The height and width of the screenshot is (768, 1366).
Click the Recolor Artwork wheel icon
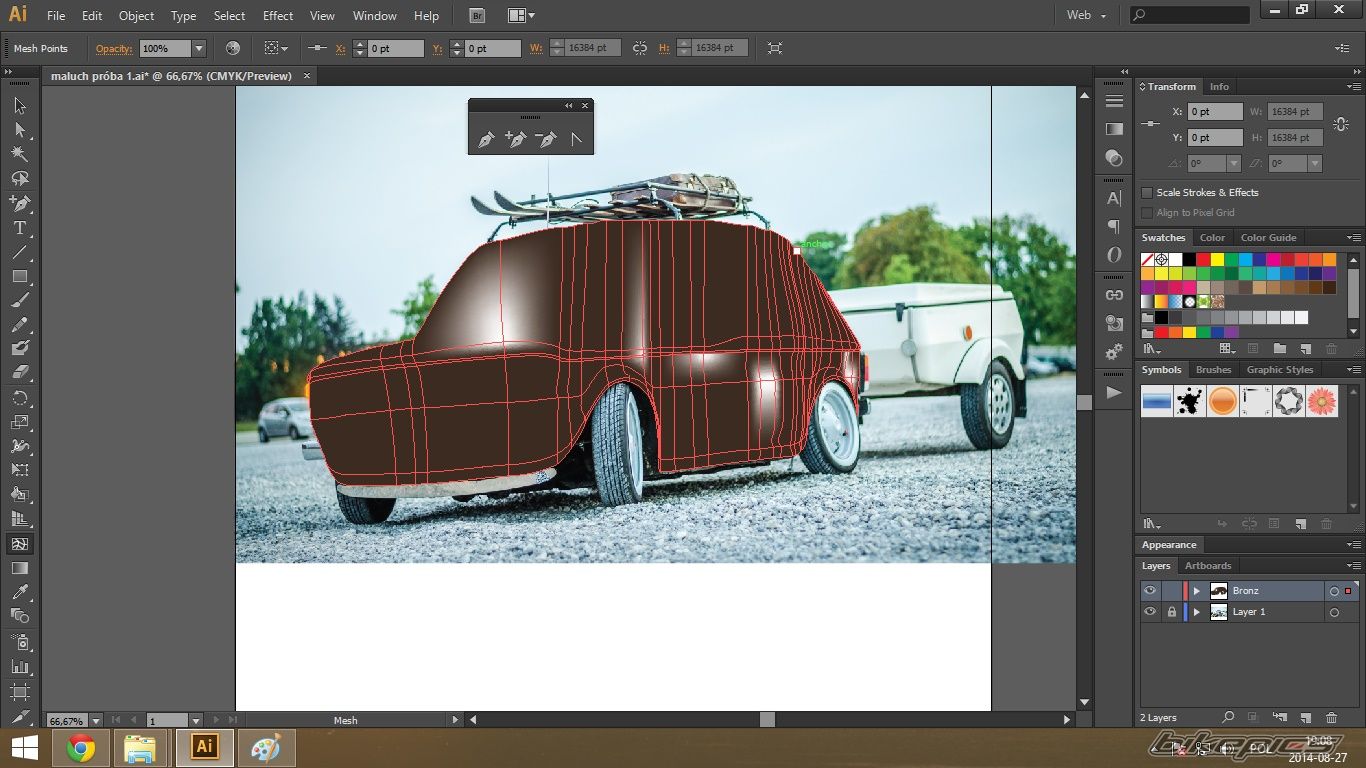233,48
